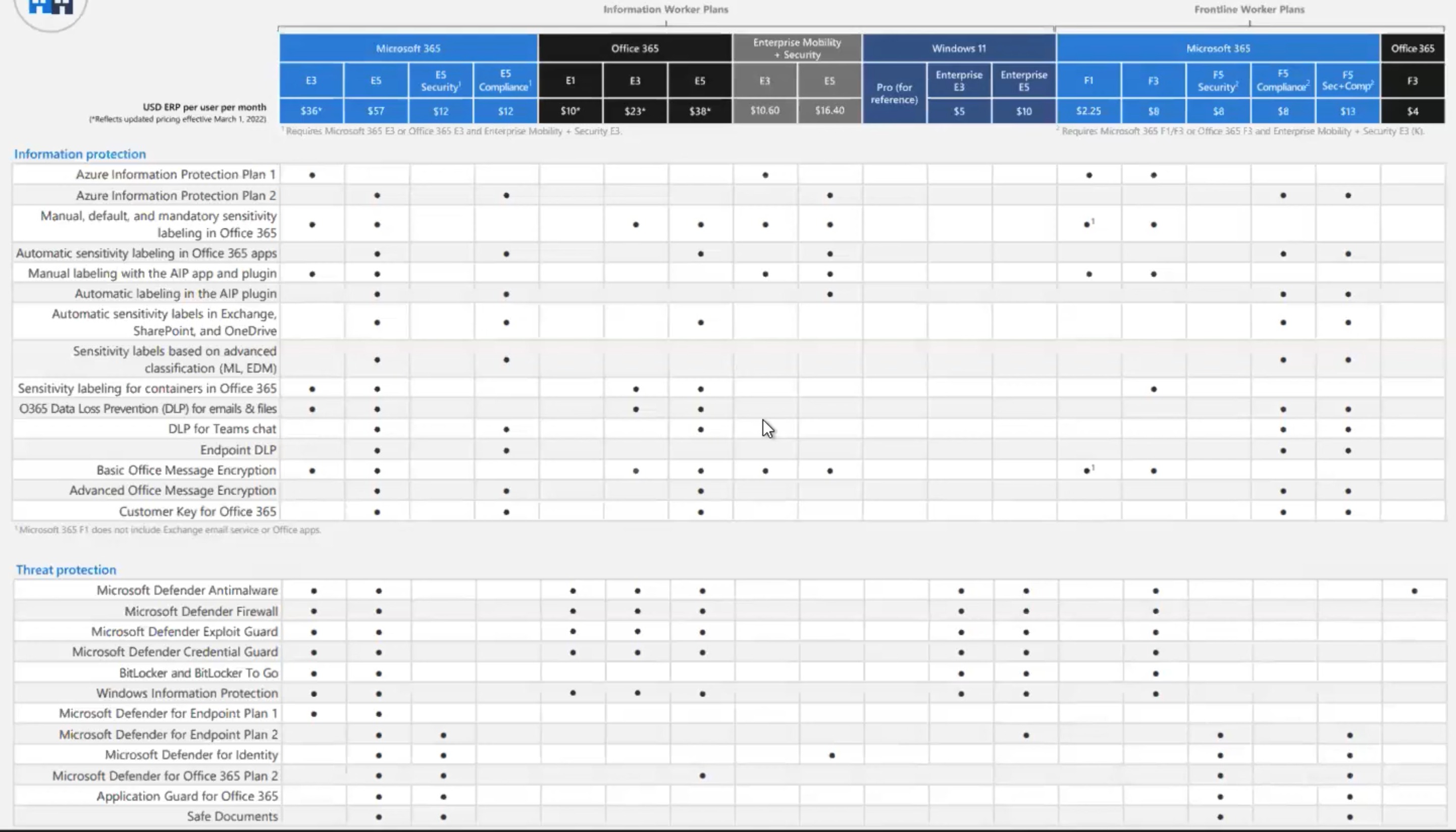This screenshot has width=1456, height=832.
Task: Expand the Information protection section
Action: 79,153
